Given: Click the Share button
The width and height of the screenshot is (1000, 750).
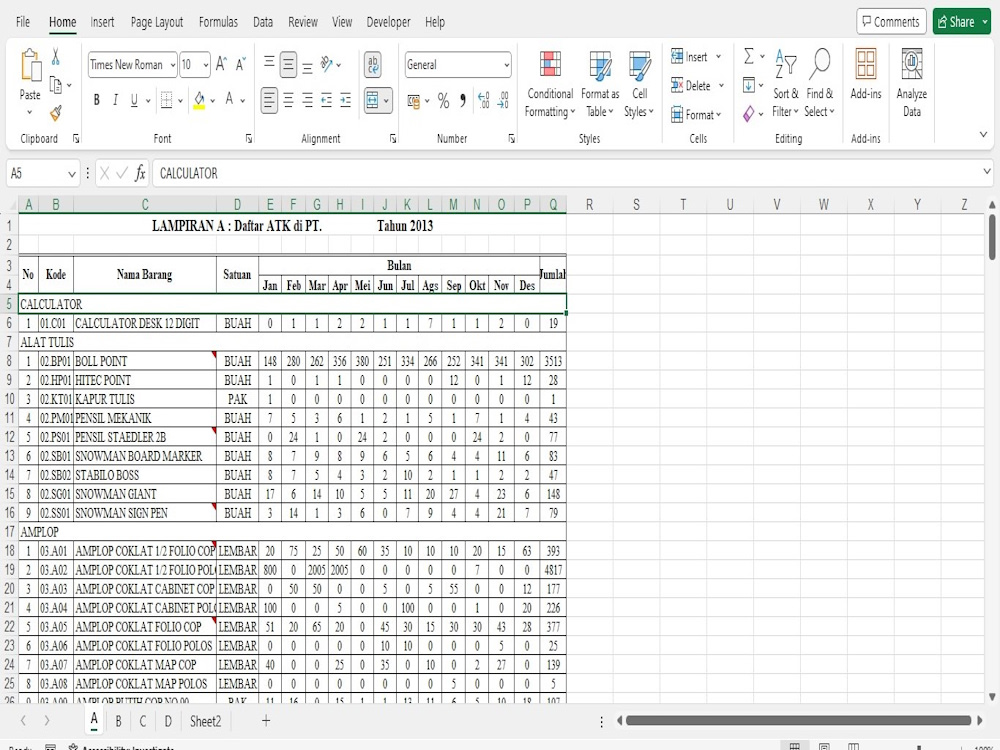Looking at the screenshot, I should (x=962, y=21).
